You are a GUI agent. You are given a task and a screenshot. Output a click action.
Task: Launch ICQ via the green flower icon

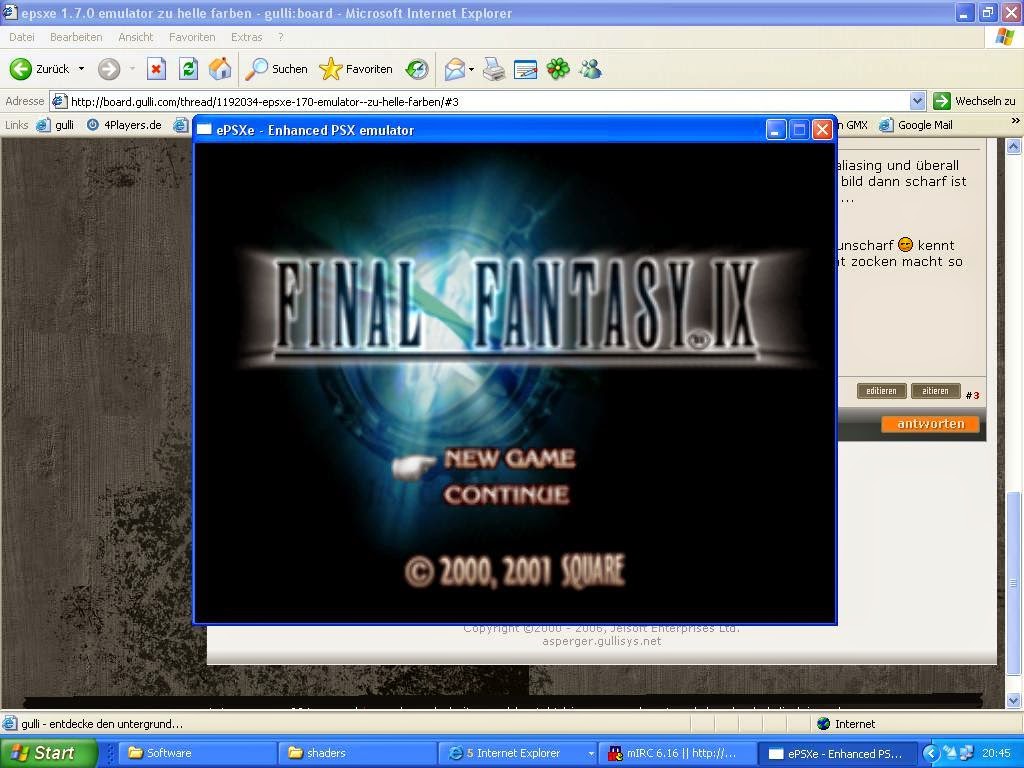[x=558, y=69]
